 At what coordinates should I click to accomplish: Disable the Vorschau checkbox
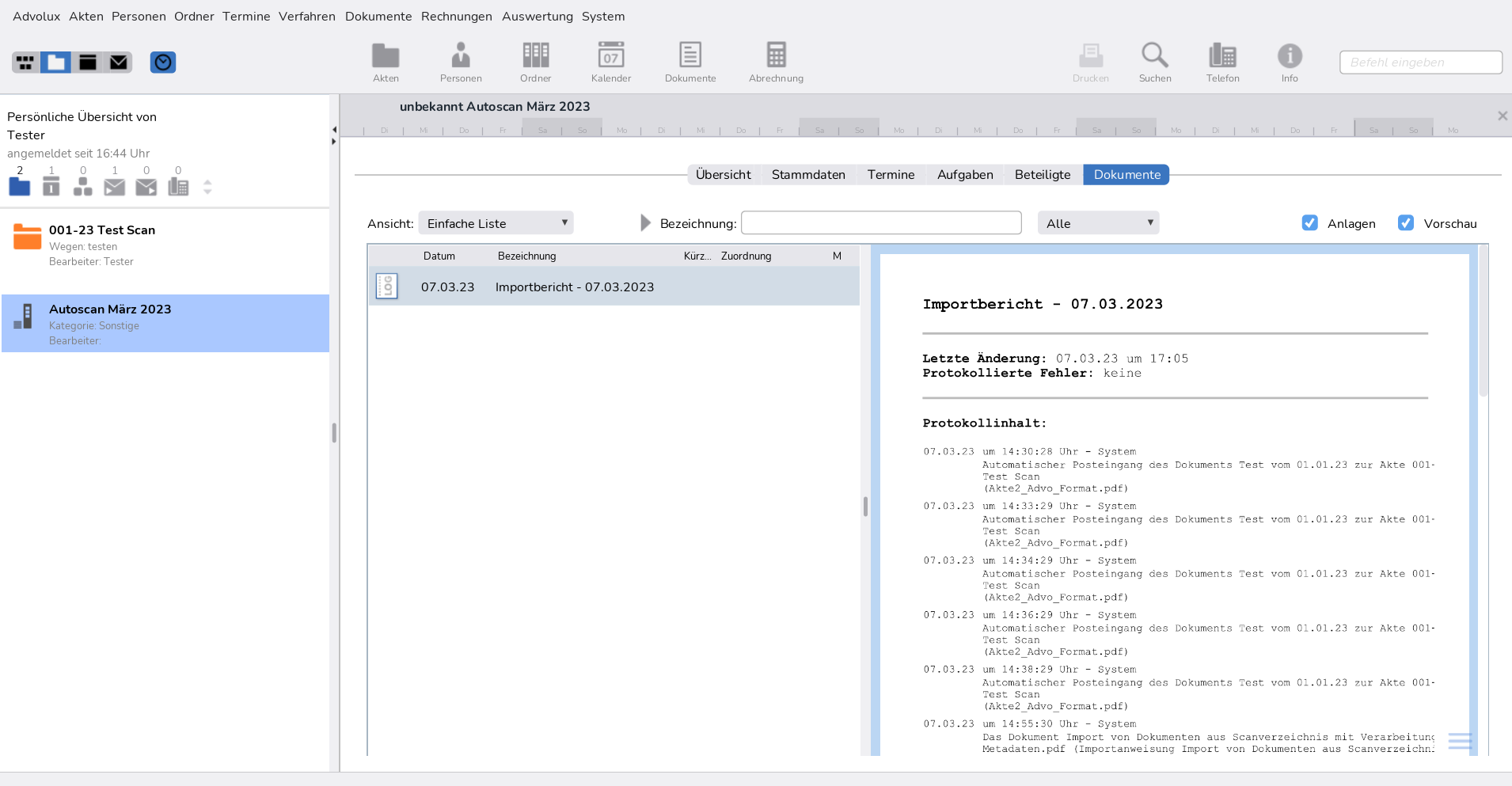[1406, 223]
